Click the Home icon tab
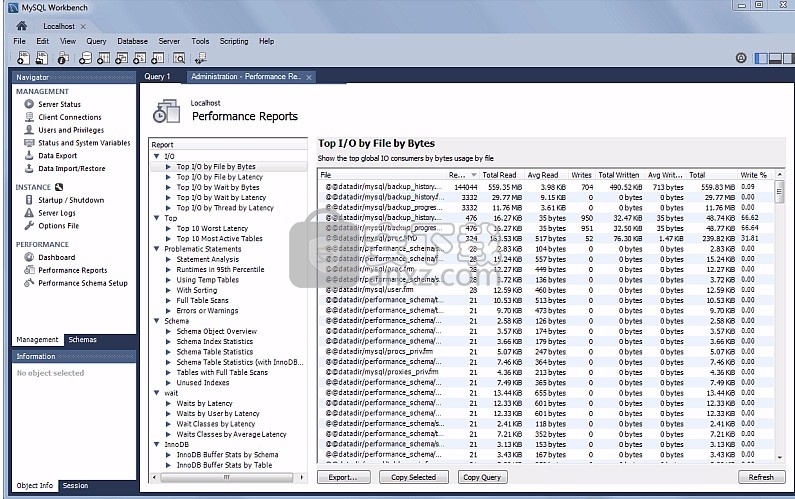 (x=21, y=25)
